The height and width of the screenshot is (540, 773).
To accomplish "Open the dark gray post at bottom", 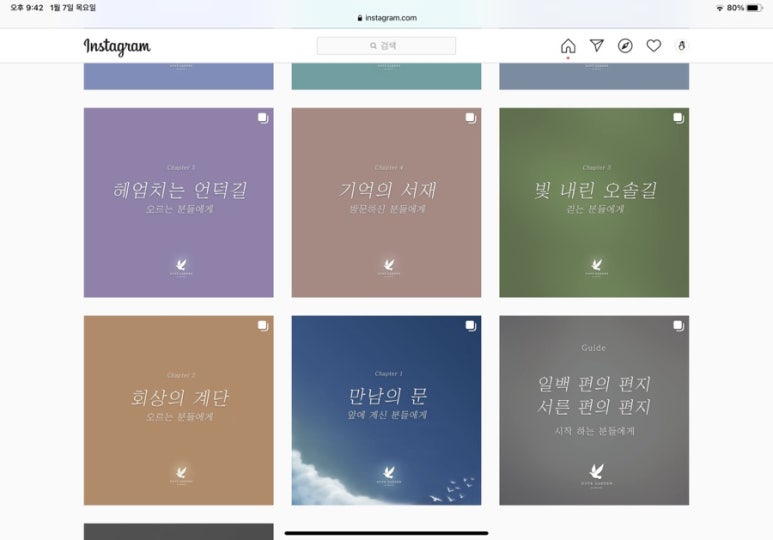I will tap(178, 532).
